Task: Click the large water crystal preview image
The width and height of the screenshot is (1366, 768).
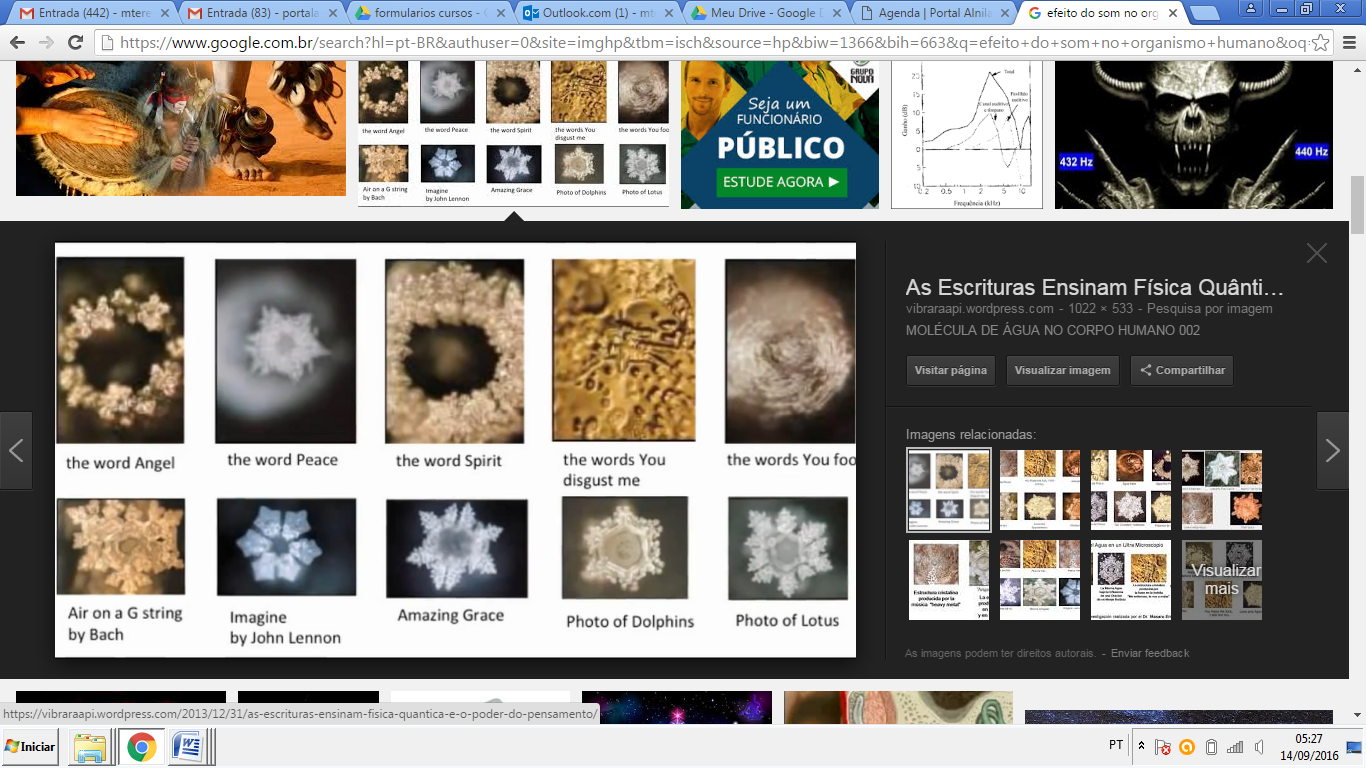Action: 455,450
